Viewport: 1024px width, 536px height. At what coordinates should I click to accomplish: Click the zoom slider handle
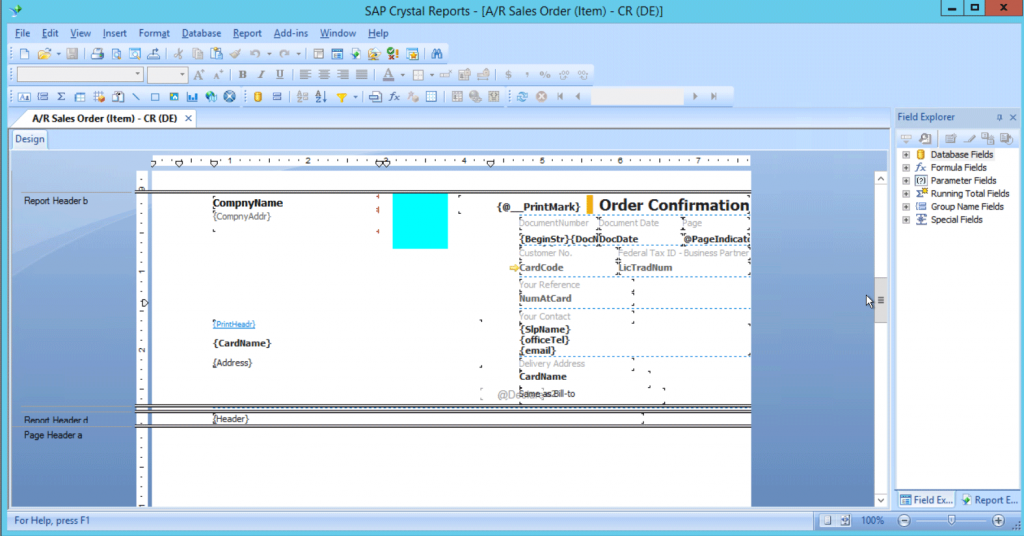[x=952, y=520]
